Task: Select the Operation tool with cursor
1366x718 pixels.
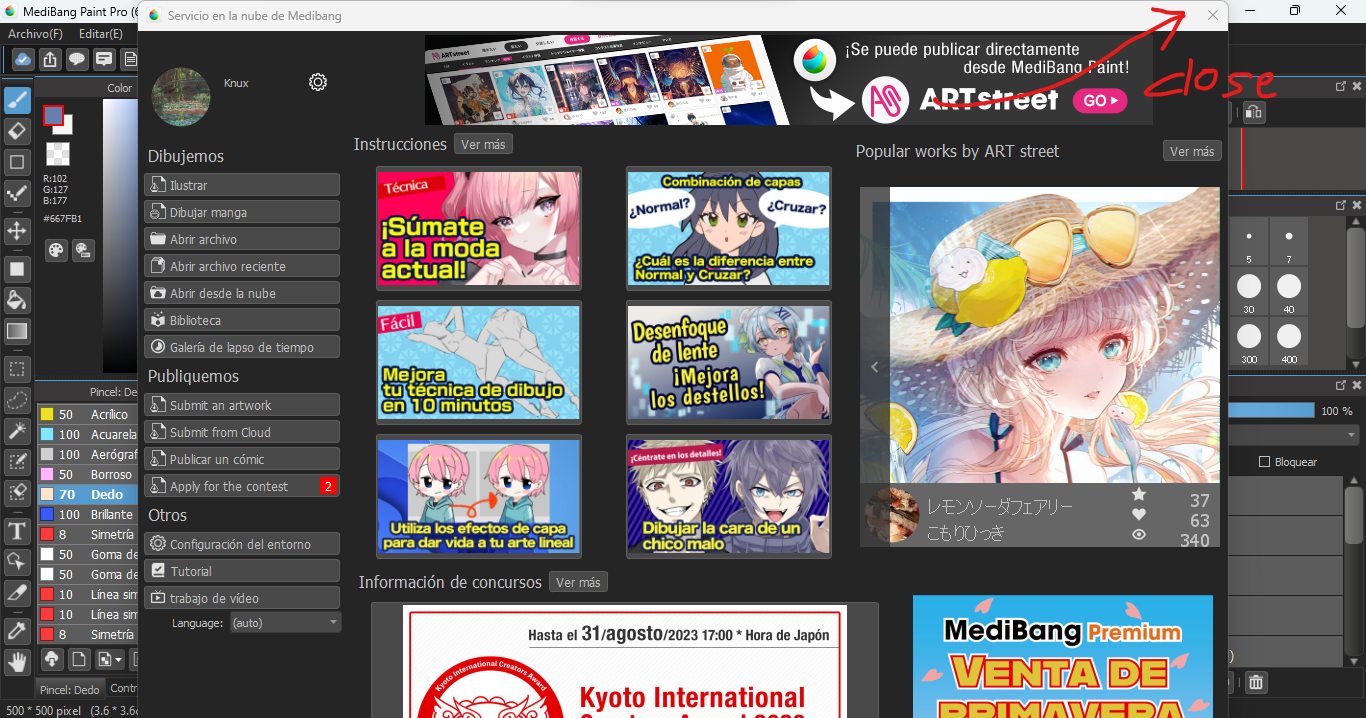Action: (x=17, y=561)
